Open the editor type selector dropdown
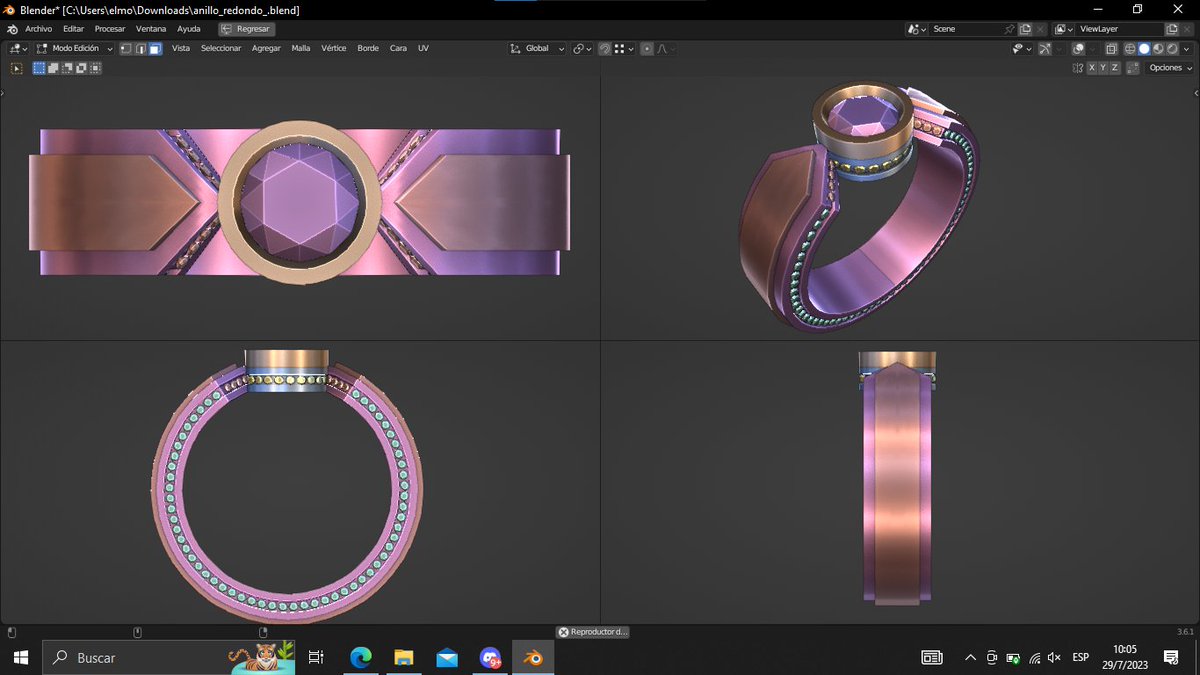Screen dimensions: 1200x675 click(x=18, y=48)
